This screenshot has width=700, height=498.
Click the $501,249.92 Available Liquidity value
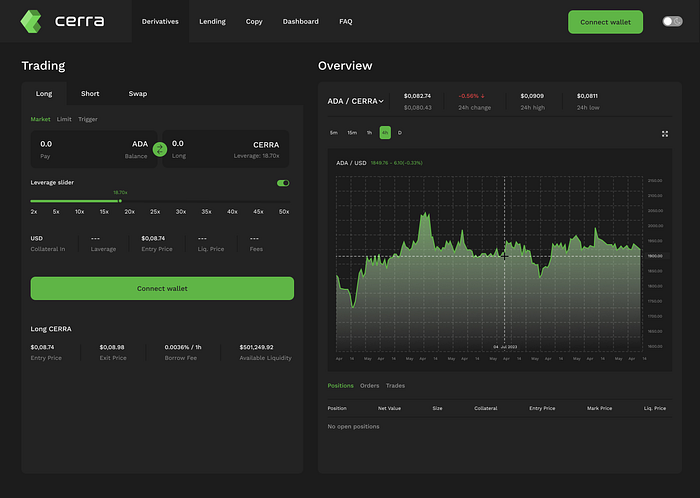tap(256, 347)
